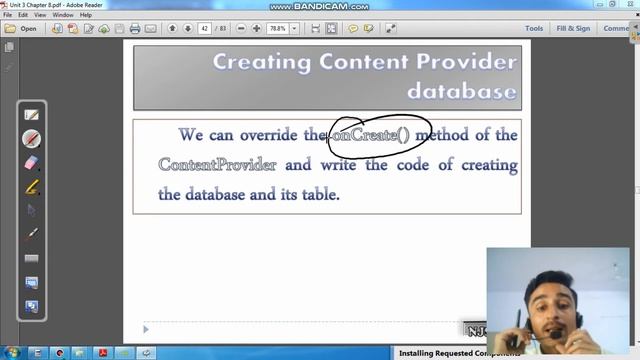Click the gray keyboard tool icon

click(x=31, y=258)
